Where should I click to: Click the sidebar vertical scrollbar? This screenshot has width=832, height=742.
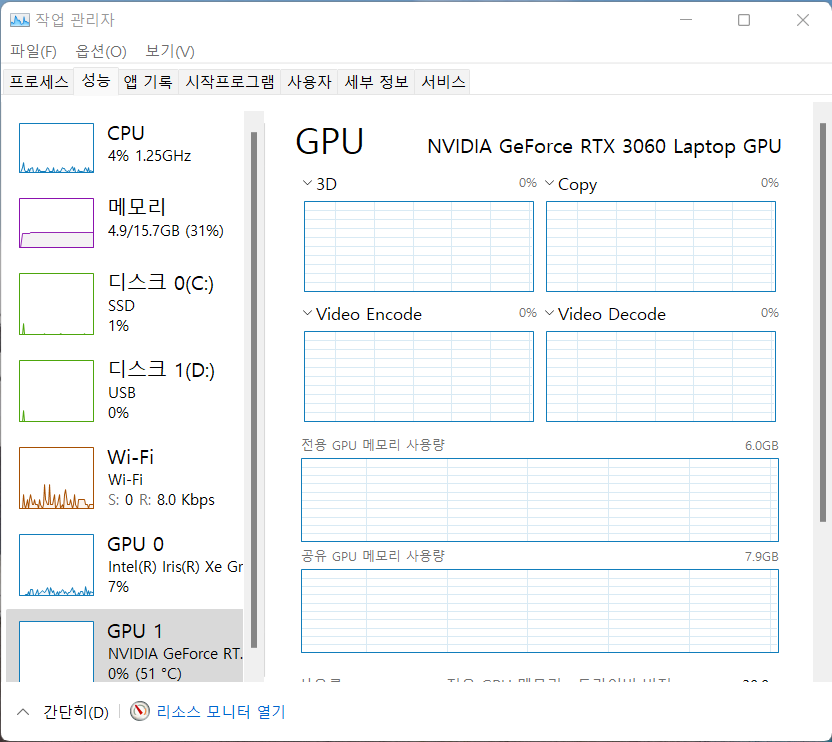tap(254, 390)
